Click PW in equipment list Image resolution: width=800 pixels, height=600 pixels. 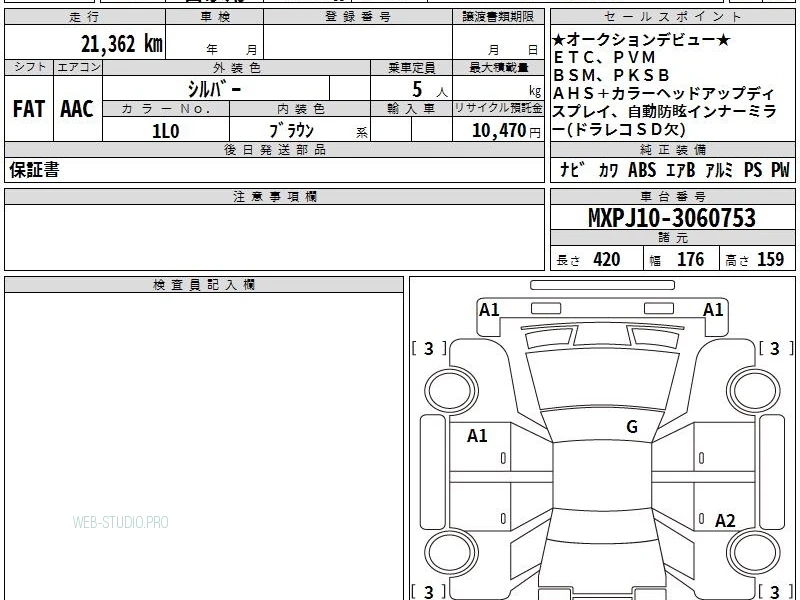(x=780, y=170)
